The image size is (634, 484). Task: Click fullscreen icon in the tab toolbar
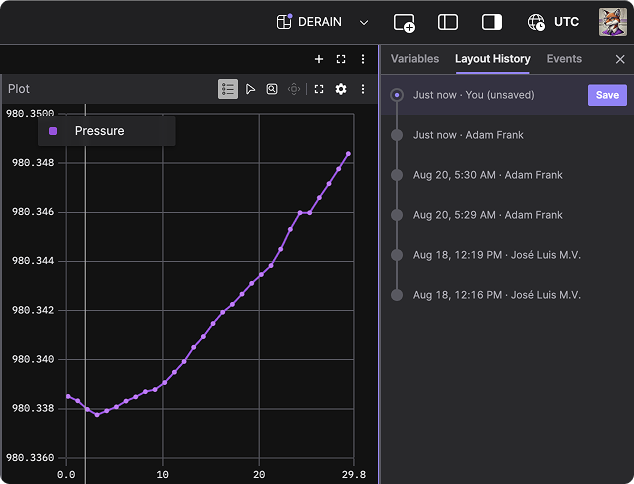click(341, 59)
